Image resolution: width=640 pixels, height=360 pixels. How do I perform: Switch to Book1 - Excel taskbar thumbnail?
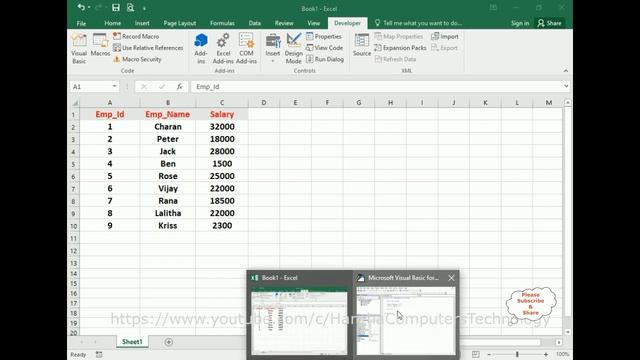pos(300,314)
